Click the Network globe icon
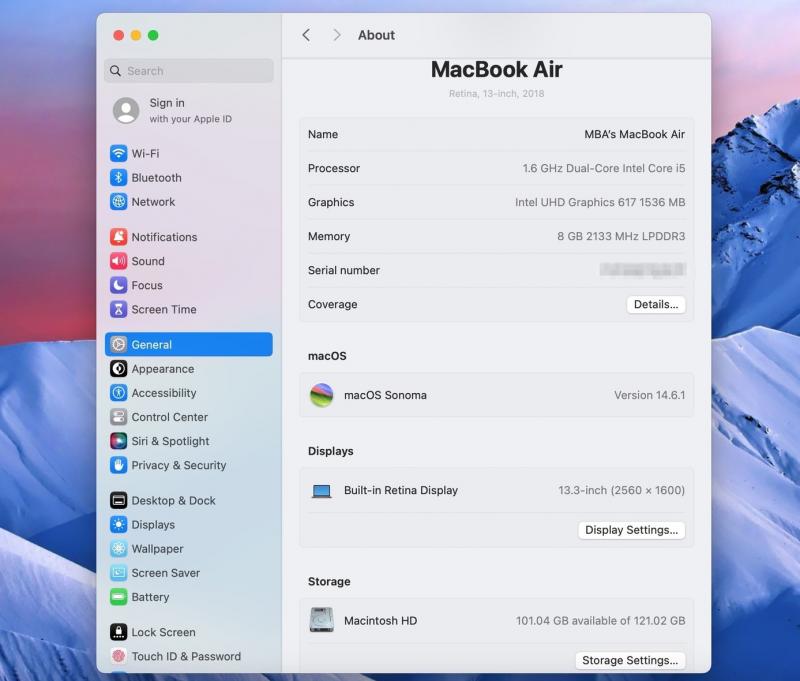 118,201
